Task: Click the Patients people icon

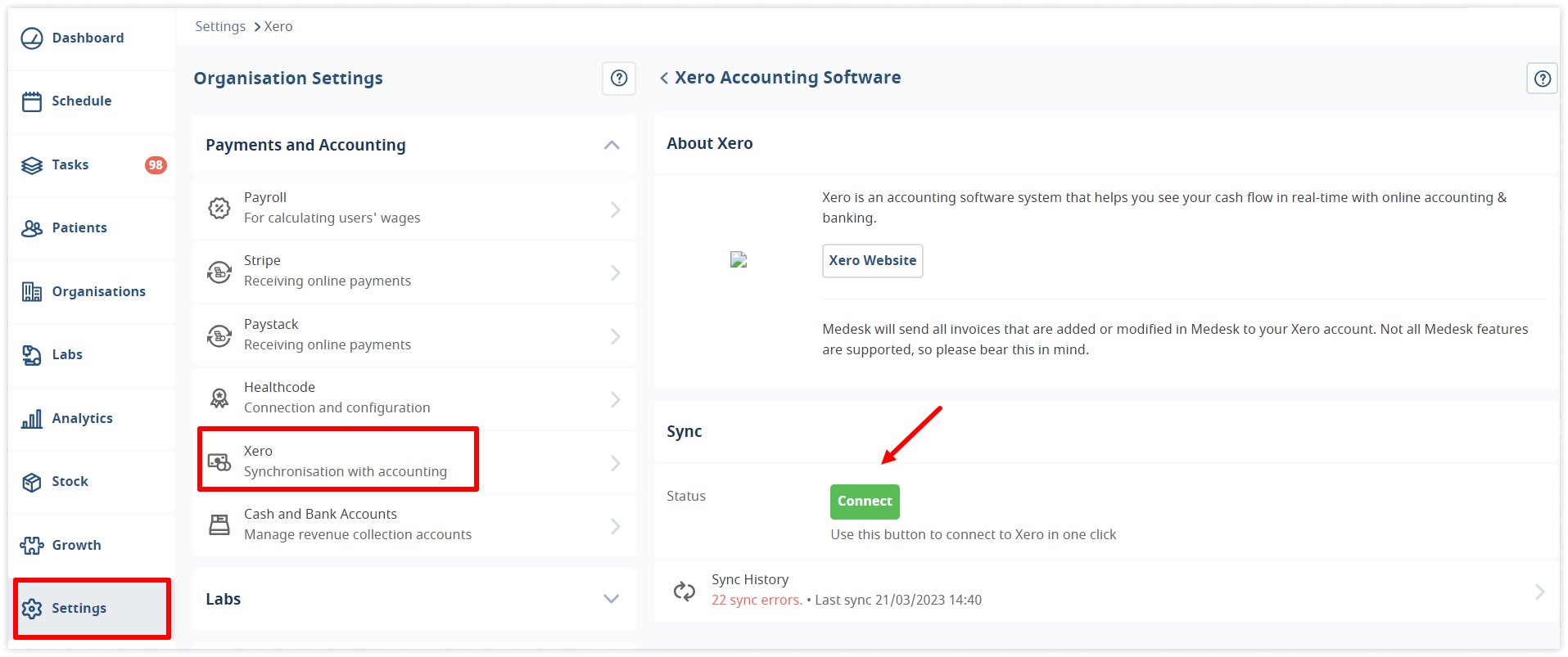Action: [31, 228]
